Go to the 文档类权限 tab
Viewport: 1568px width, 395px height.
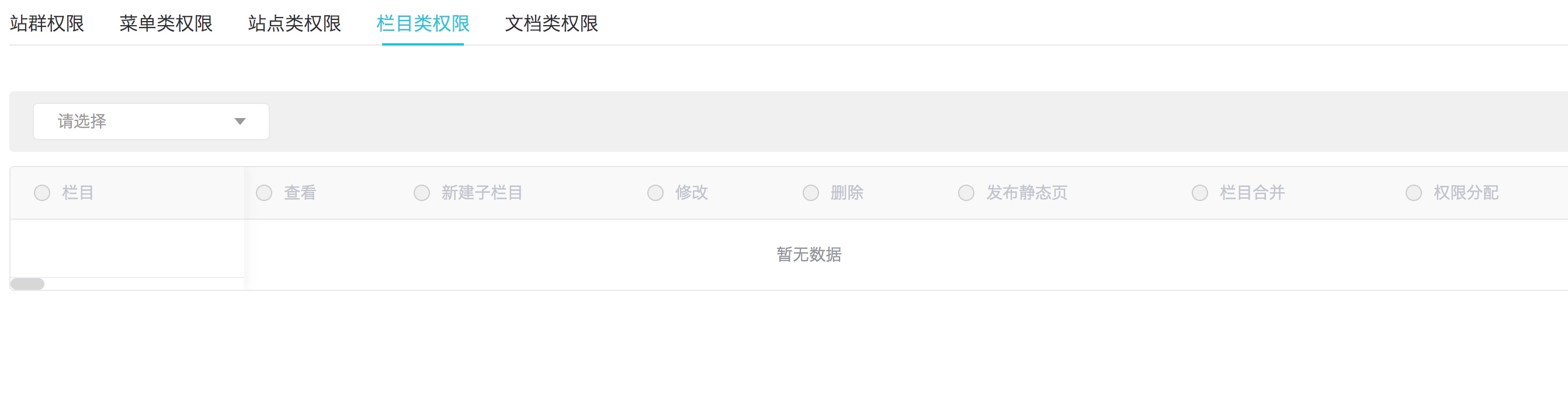coord(551,24)
